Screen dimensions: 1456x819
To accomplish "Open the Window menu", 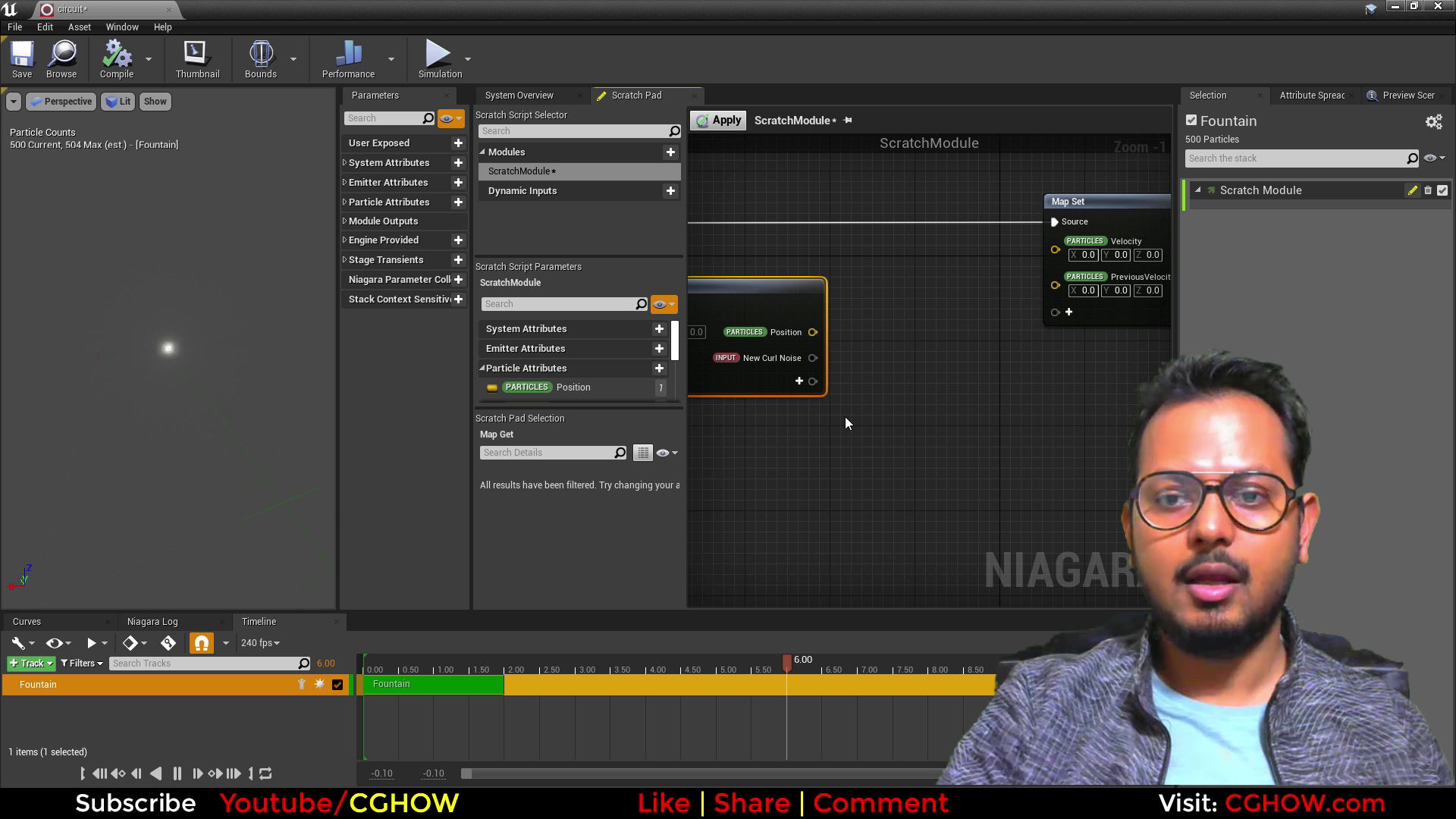I will (x=122, y=27).
